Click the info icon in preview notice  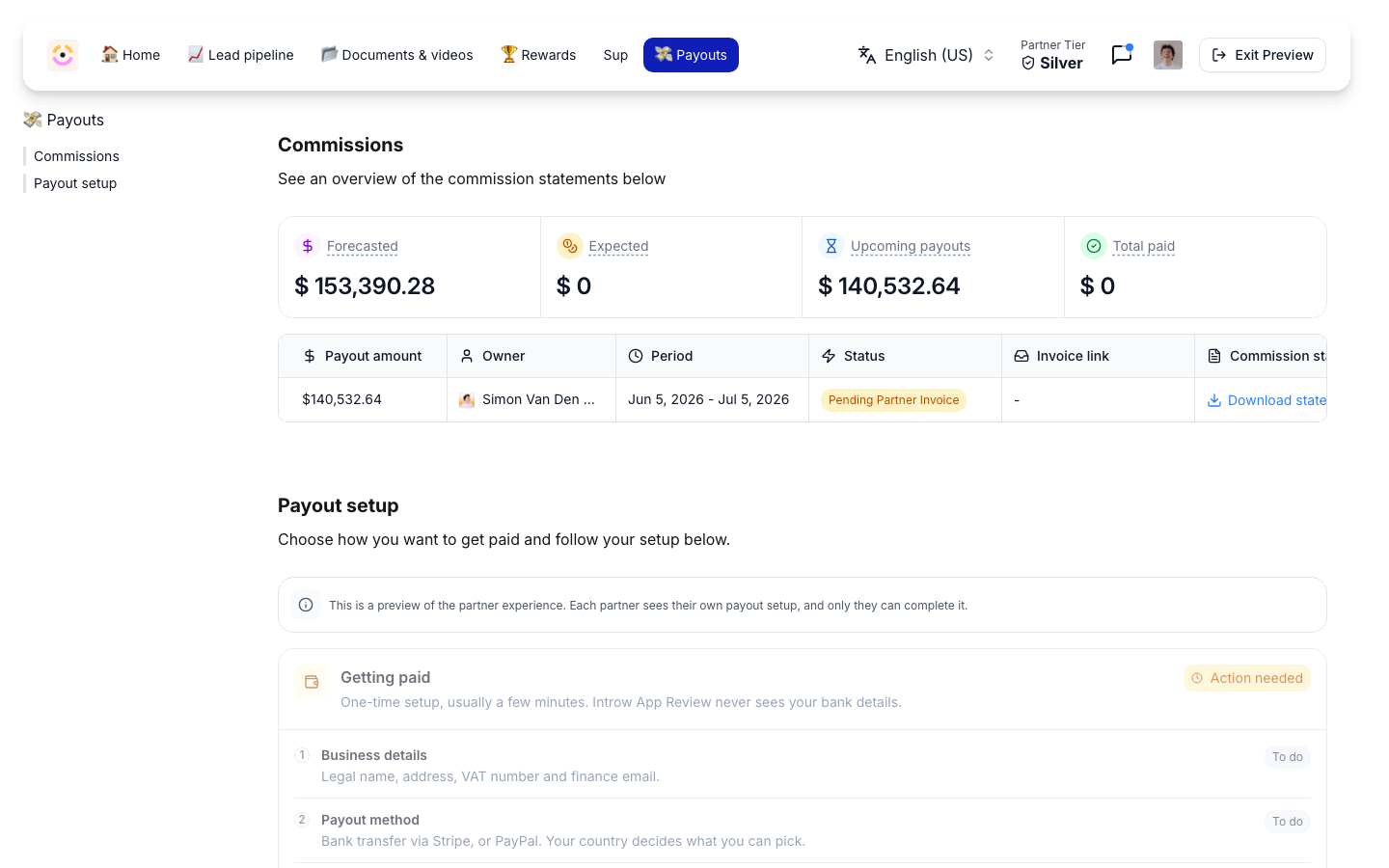(x=306, y=605)
